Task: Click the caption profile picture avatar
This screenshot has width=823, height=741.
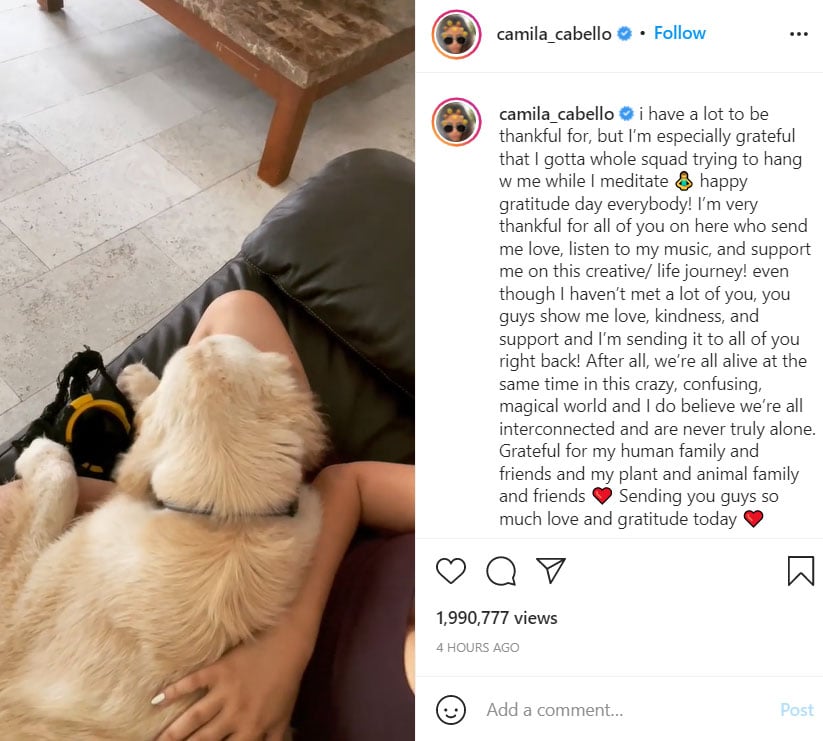Action: [456, 121]
